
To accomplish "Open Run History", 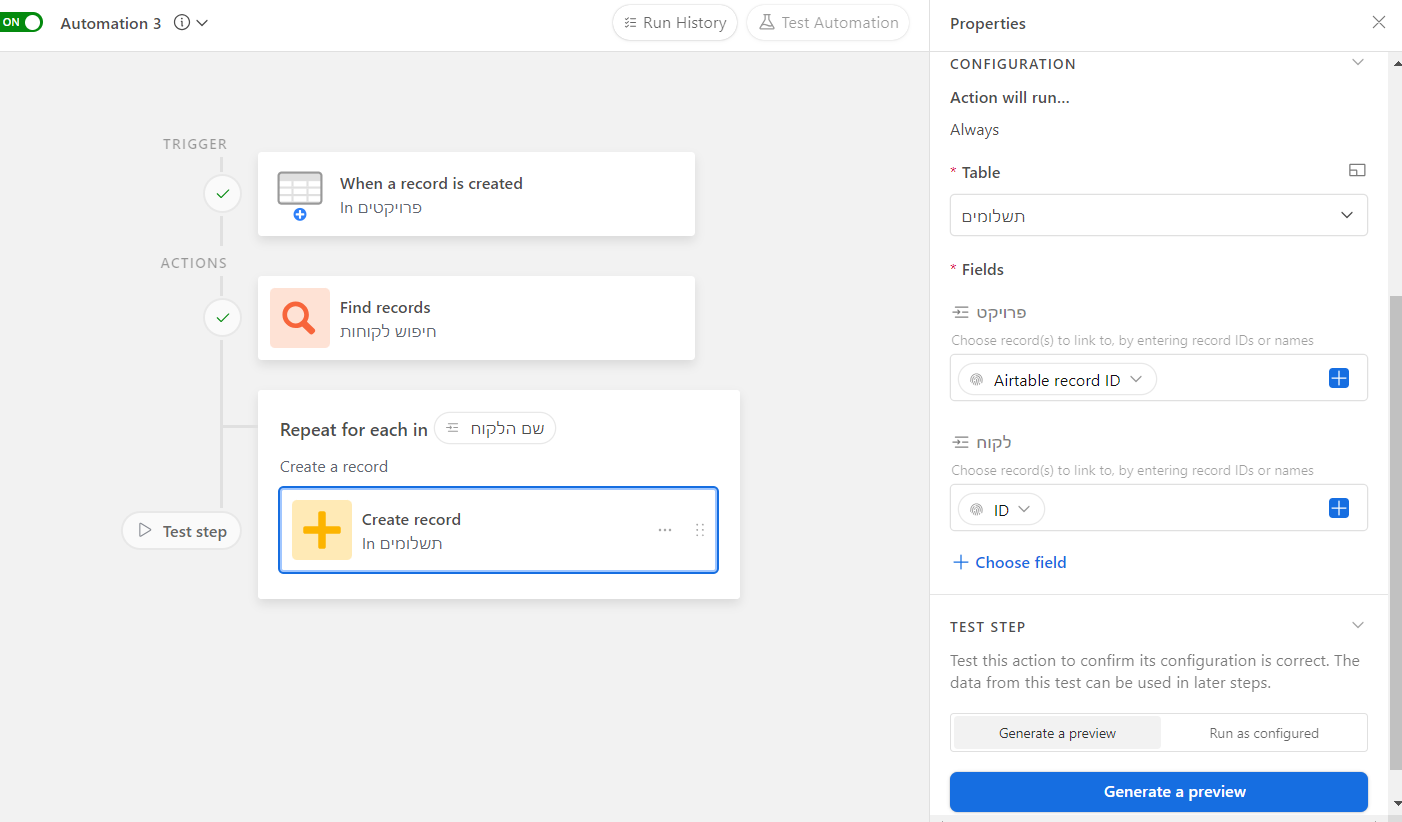I will pos(675,22).
